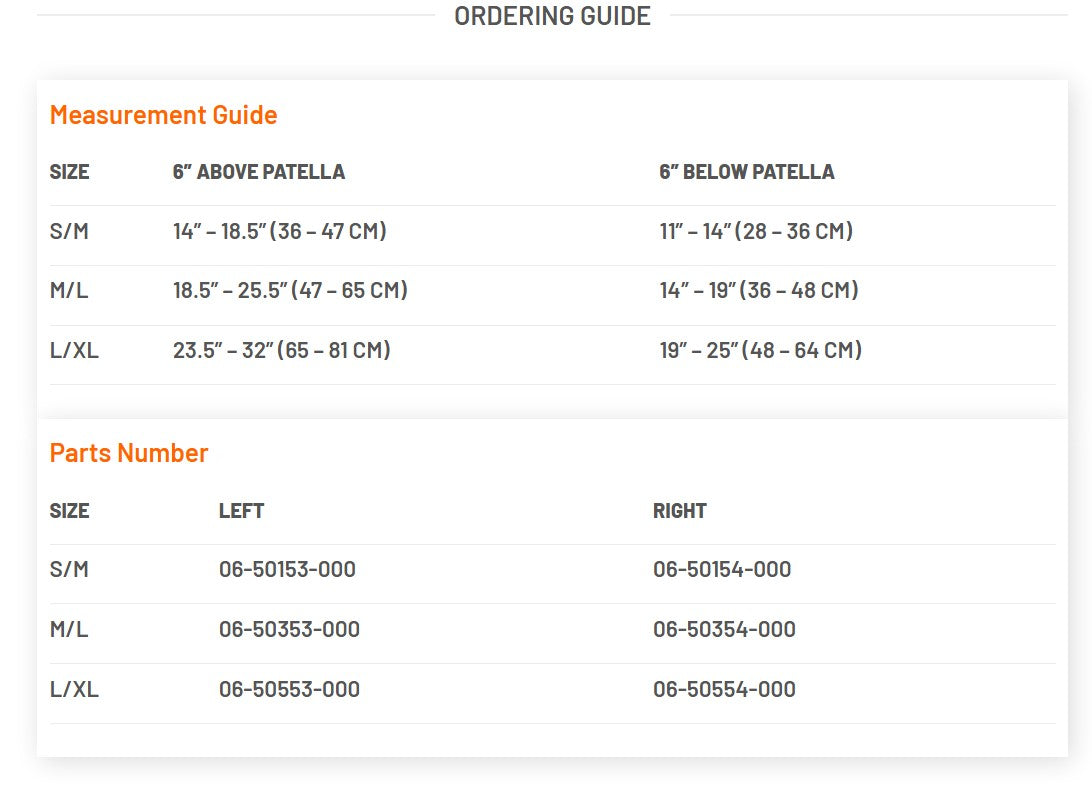The height and width of the screenshot is (787, 1092).
Task: Click part number 06-50554-000
Action: (724, 690)
